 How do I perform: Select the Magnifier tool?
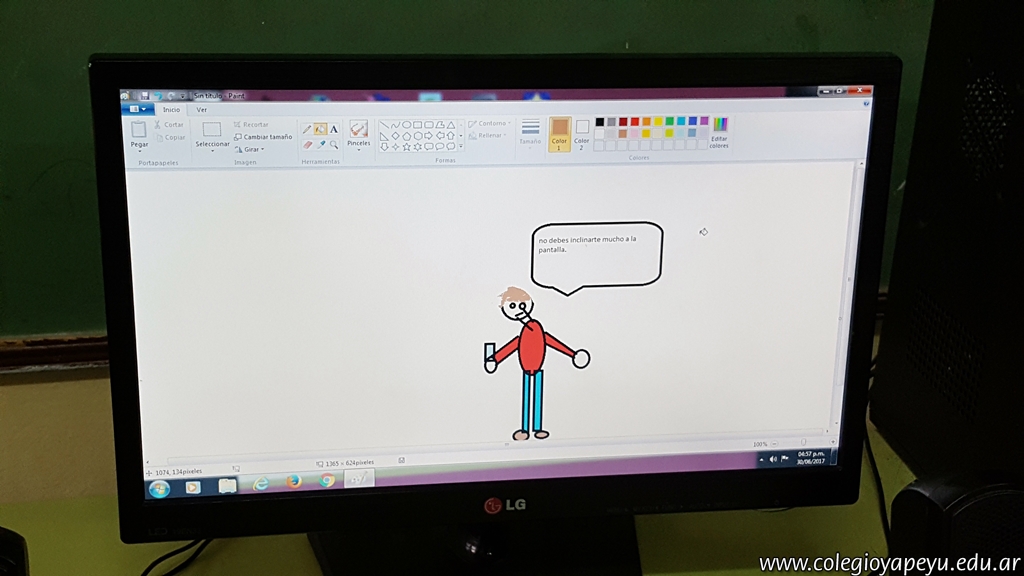(x=333, y=145)
